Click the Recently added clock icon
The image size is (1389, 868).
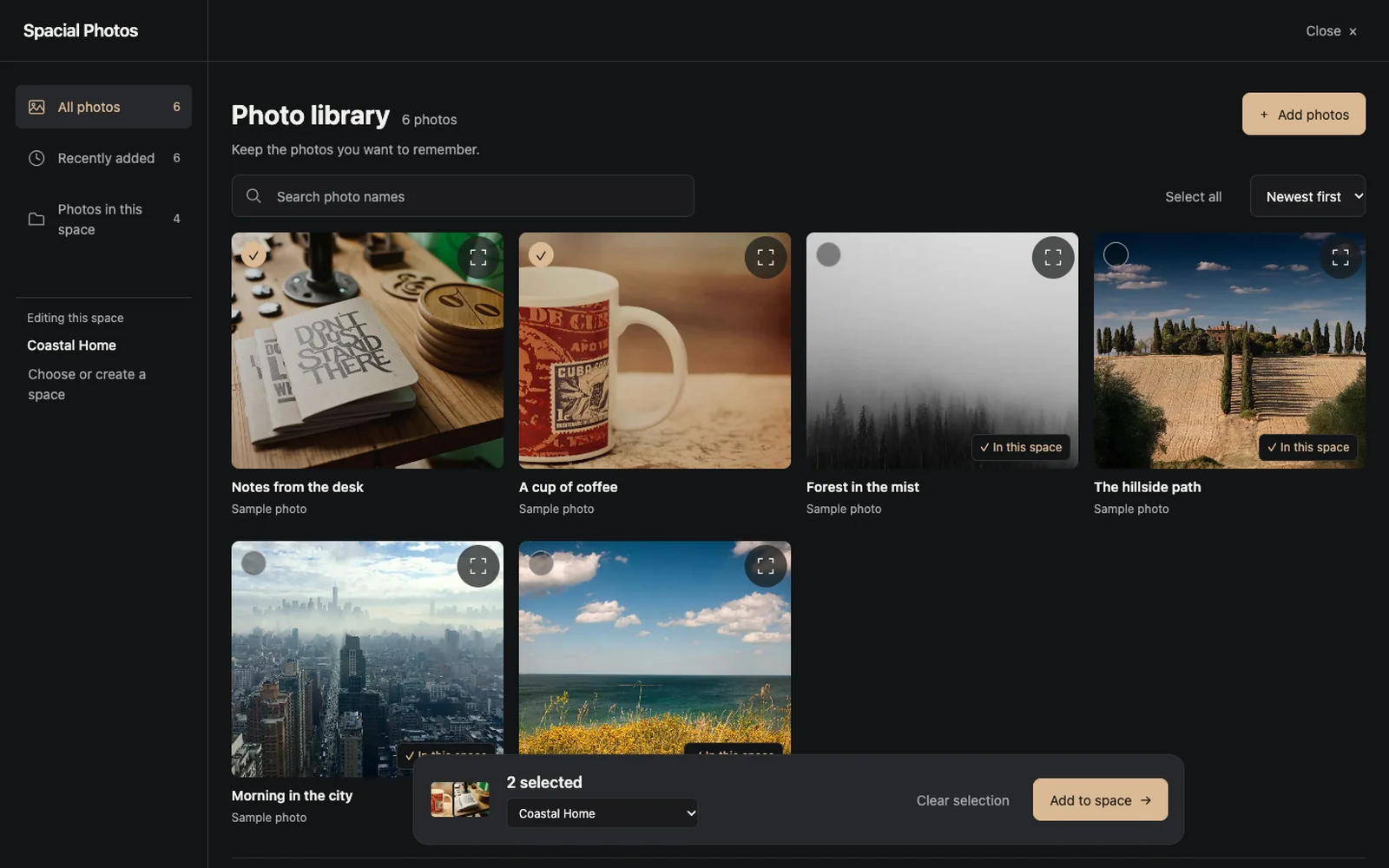coord(36,158)
